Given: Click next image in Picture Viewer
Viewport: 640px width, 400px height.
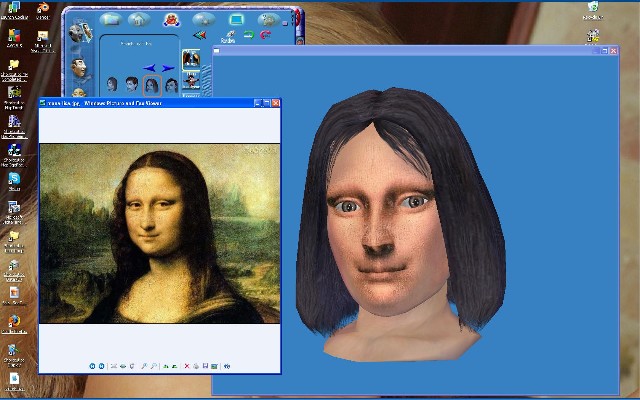Looking at the screenshot, I should (101, 366).
